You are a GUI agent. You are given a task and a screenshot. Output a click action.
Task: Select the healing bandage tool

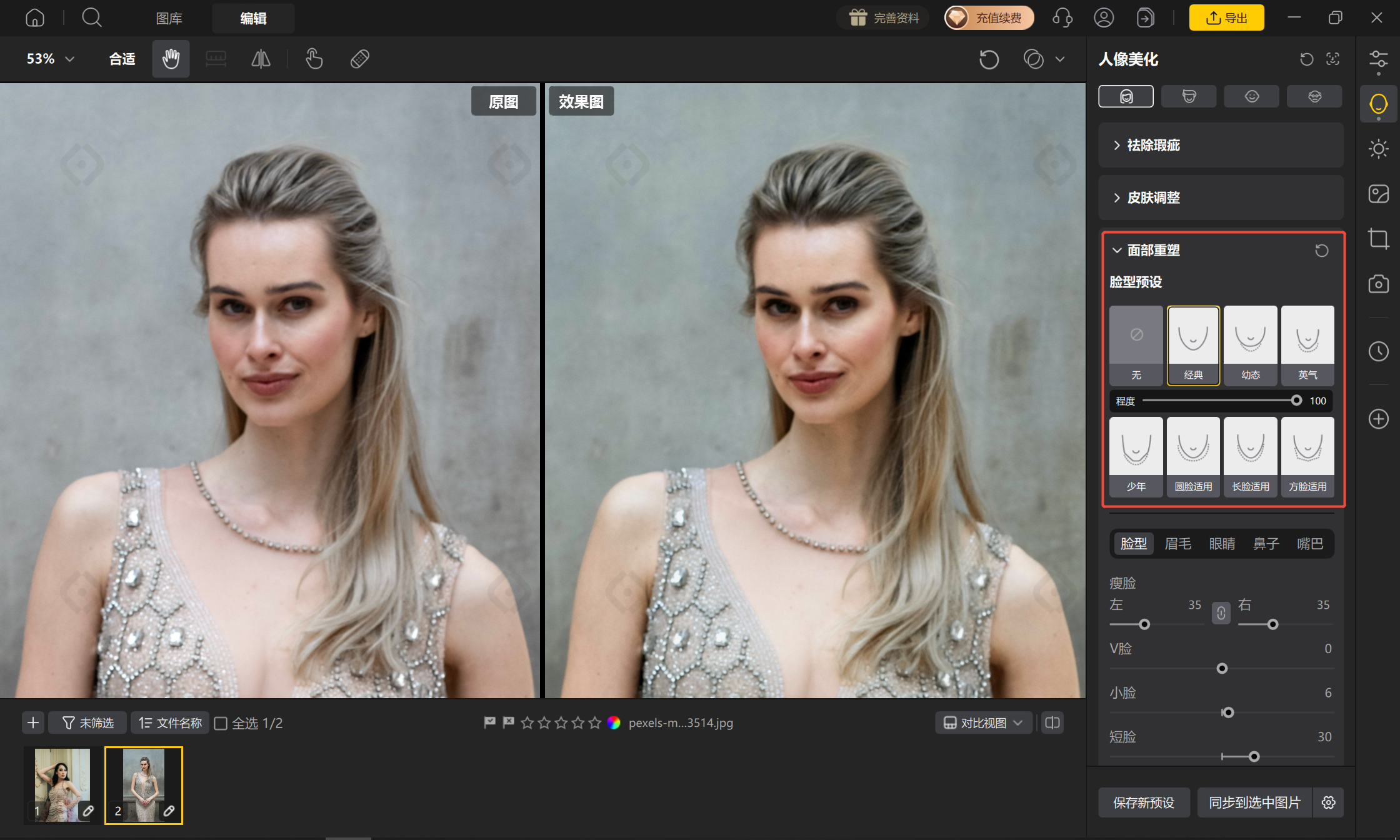coord(359,59)
